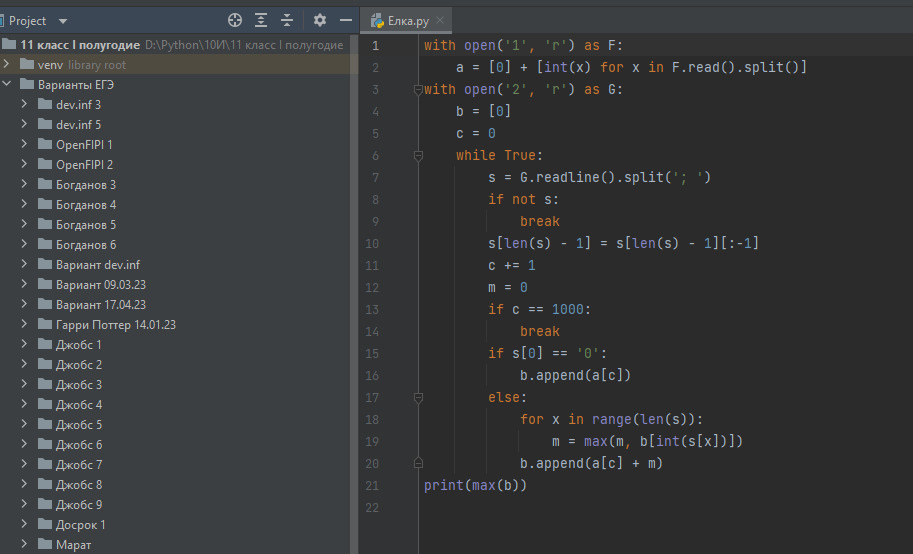913x554 pixels.
Task: Fold the 'with open('2')' block at line 3
Action: click(x=418, y=89)
